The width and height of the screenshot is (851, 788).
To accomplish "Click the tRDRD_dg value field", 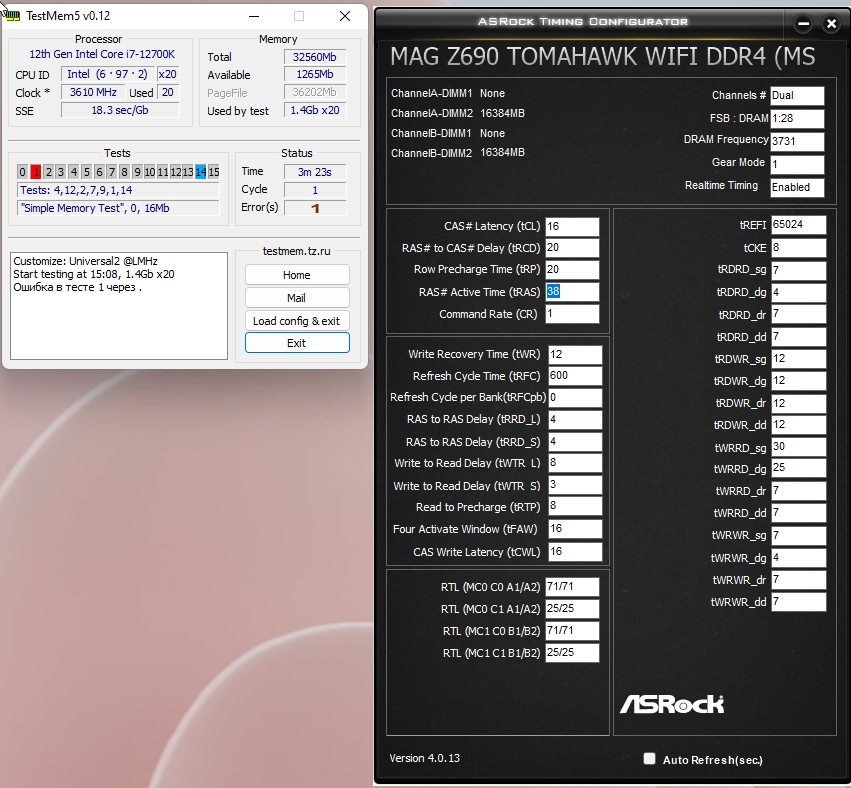I will click(x=798, y=293).
